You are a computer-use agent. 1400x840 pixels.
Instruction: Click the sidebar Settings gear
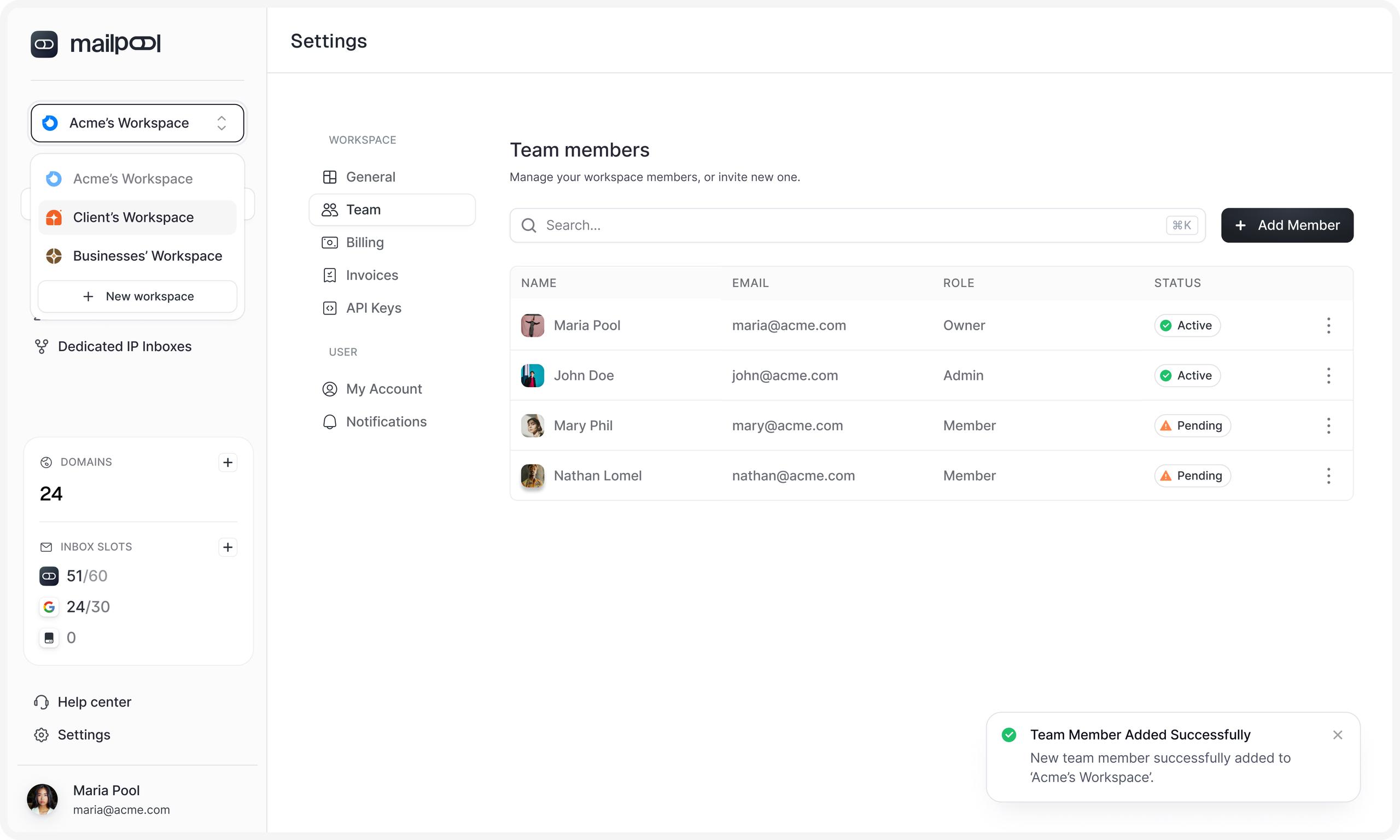point(42,734)
